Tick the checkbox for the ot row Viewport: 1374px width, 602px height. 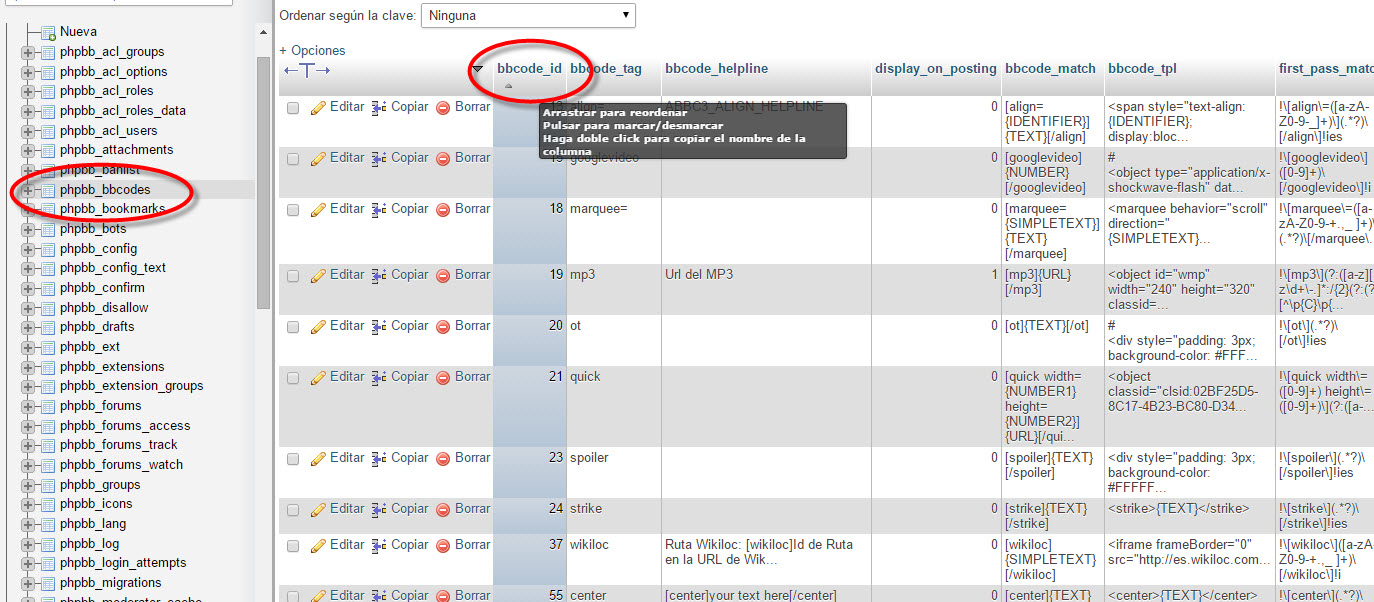(293, 326)
